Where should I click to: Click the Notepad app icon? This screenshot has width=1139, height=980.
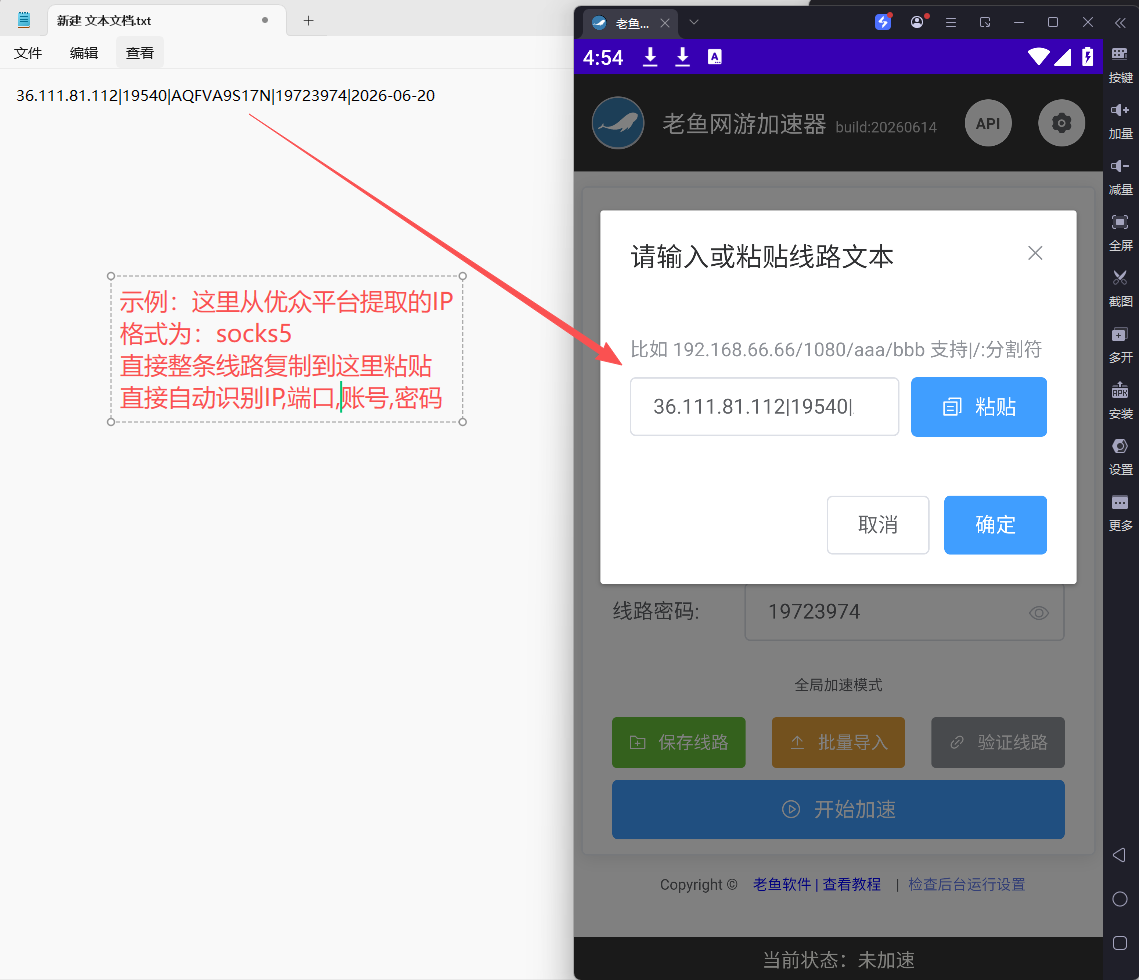(24, 20)
